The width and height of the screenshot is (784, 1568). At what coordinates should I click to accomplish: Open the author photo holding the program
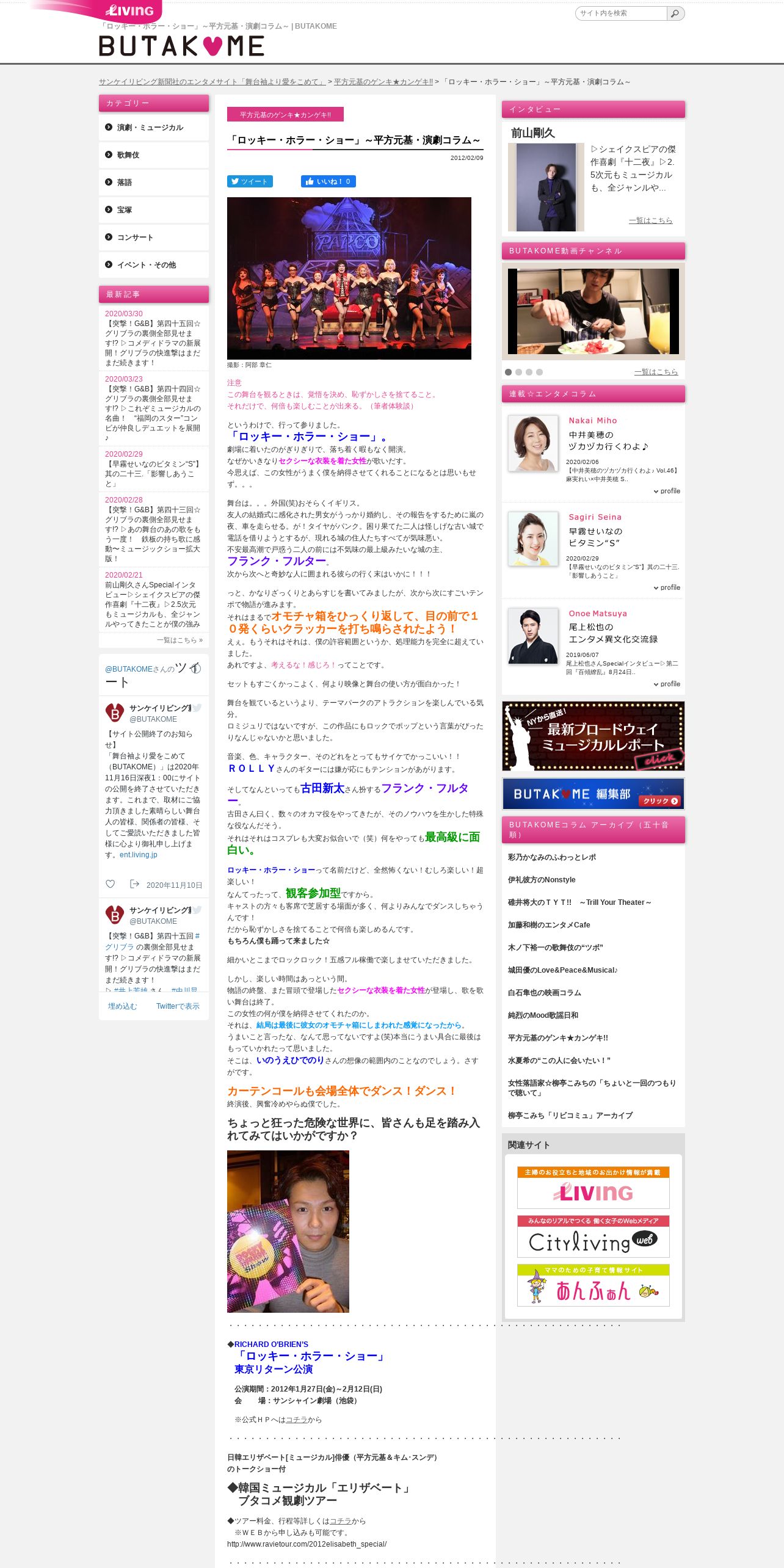coord(288,1232)
